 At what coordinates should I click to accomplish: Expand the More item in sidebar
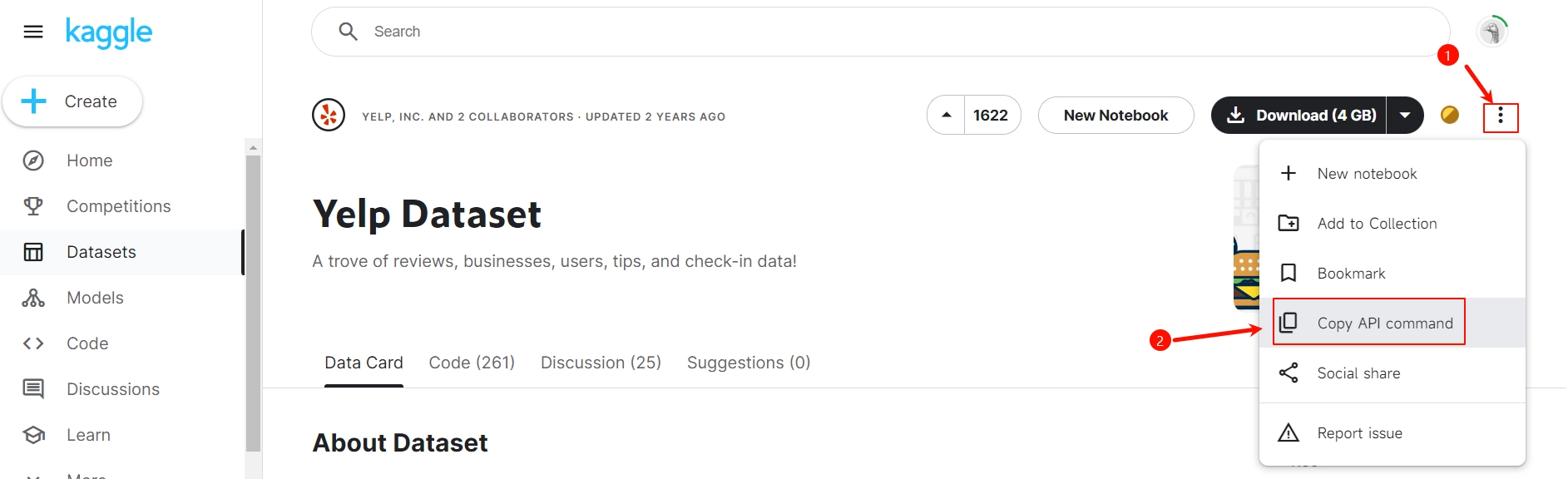(33, 474)
